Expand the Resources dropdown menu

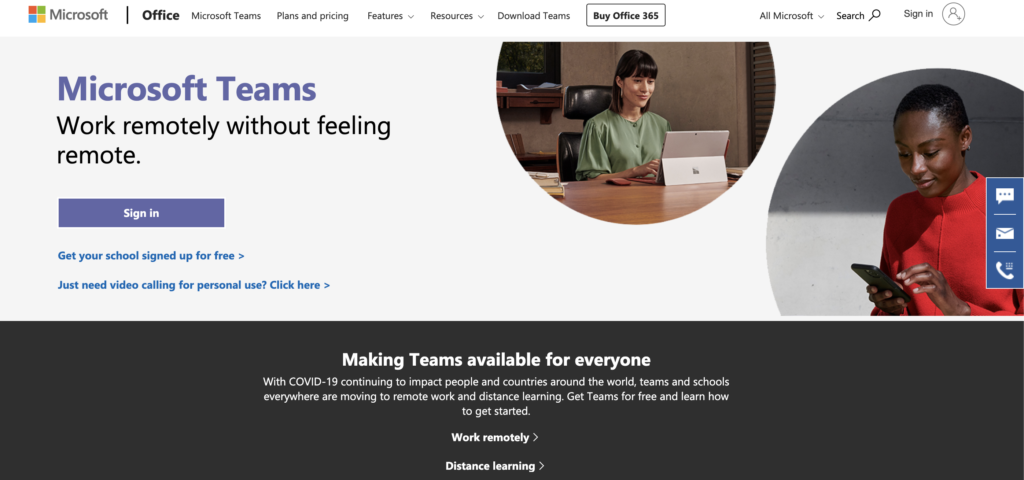[456, 16]
